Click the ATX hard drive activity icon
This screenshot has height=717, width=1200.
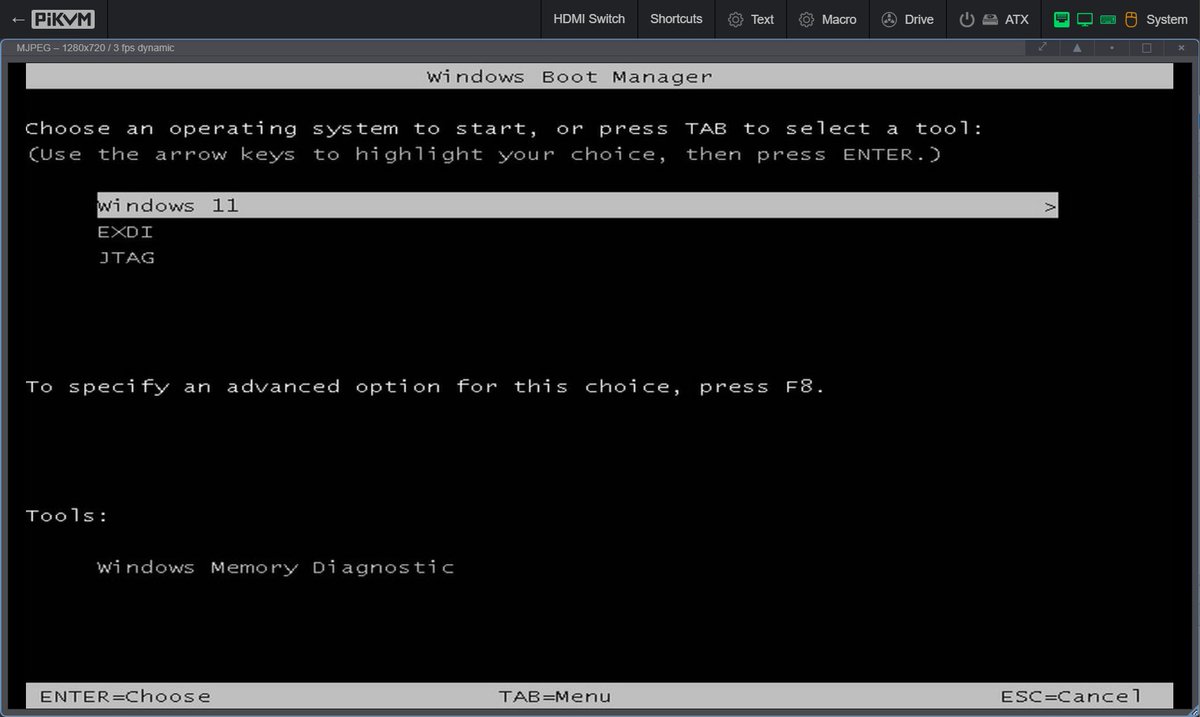click(988, 19)
